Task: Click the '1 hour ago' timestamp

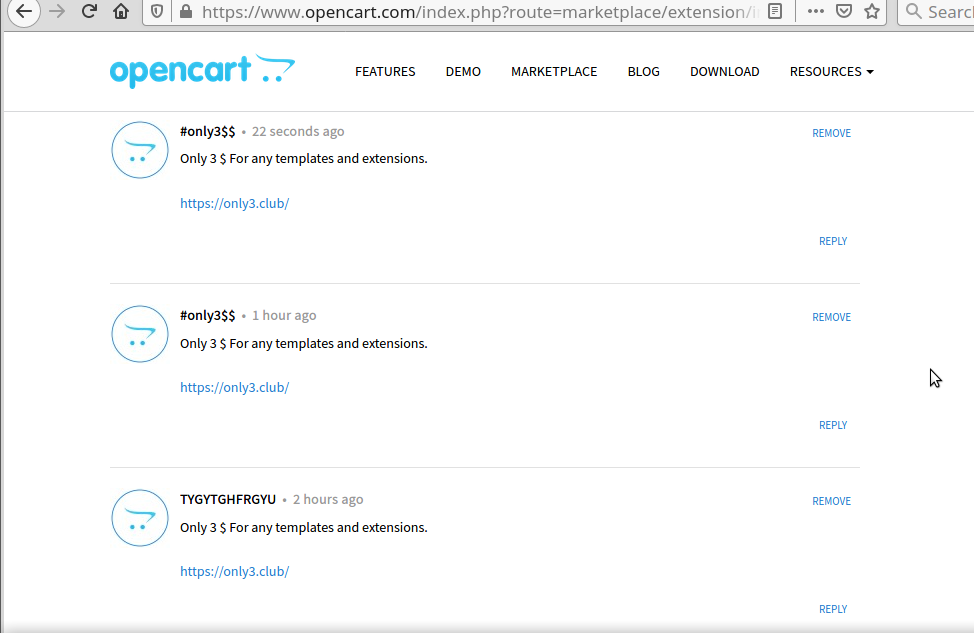Action: point(284,316)
